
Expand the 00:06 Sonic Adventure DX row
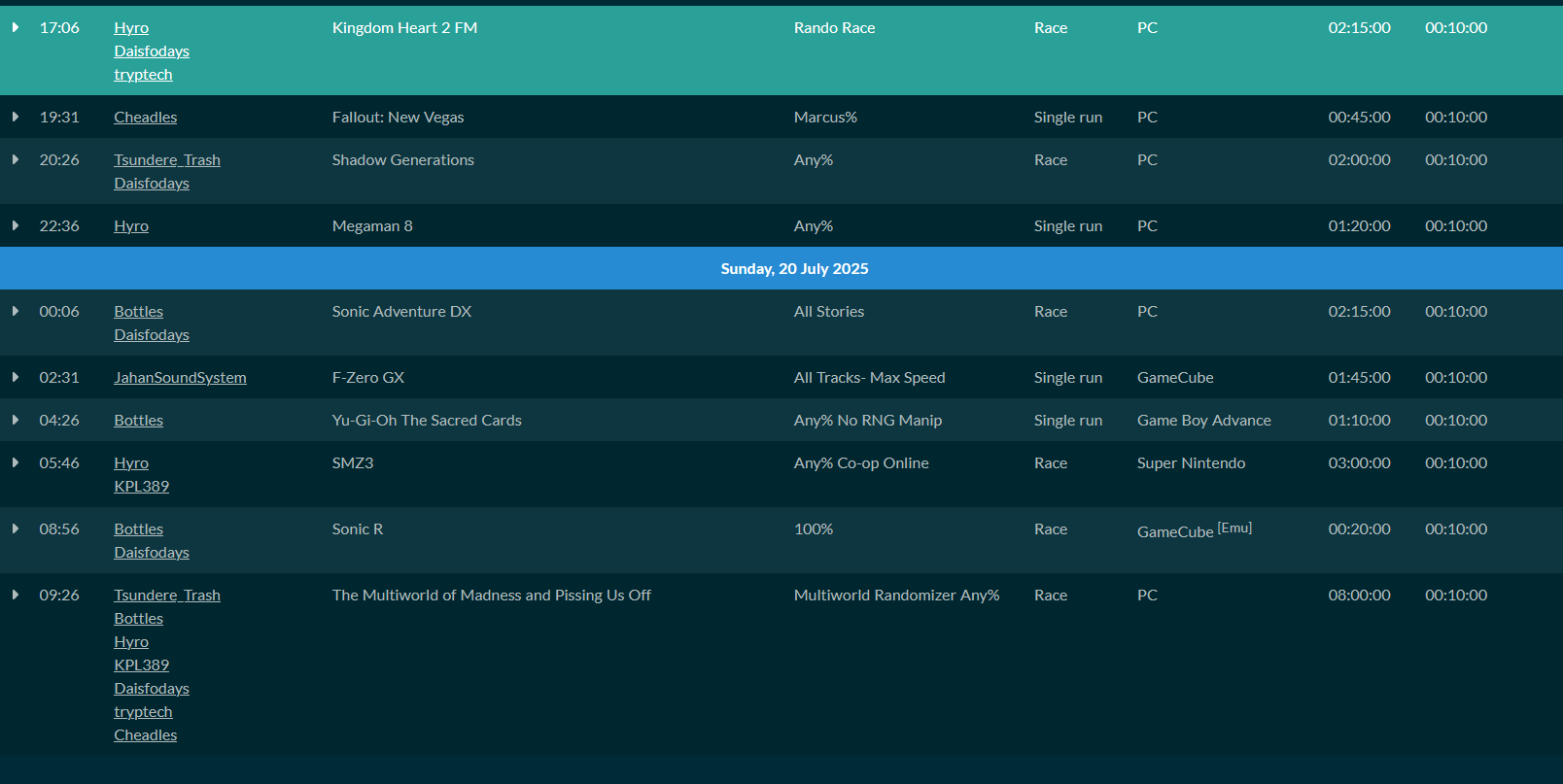16,311
